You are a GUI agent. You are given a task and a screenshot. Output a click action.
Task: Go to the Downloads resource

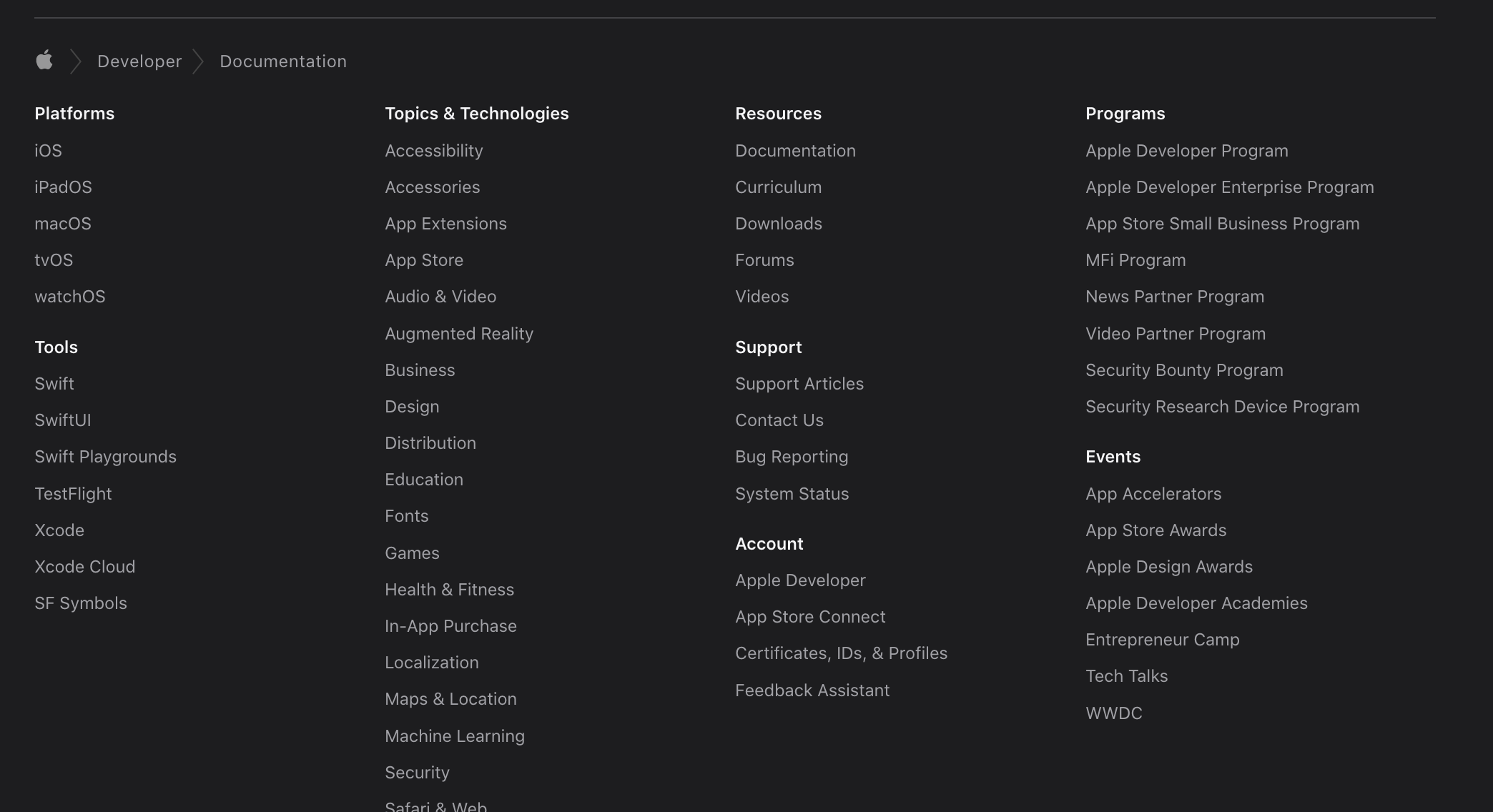[779, 224]
